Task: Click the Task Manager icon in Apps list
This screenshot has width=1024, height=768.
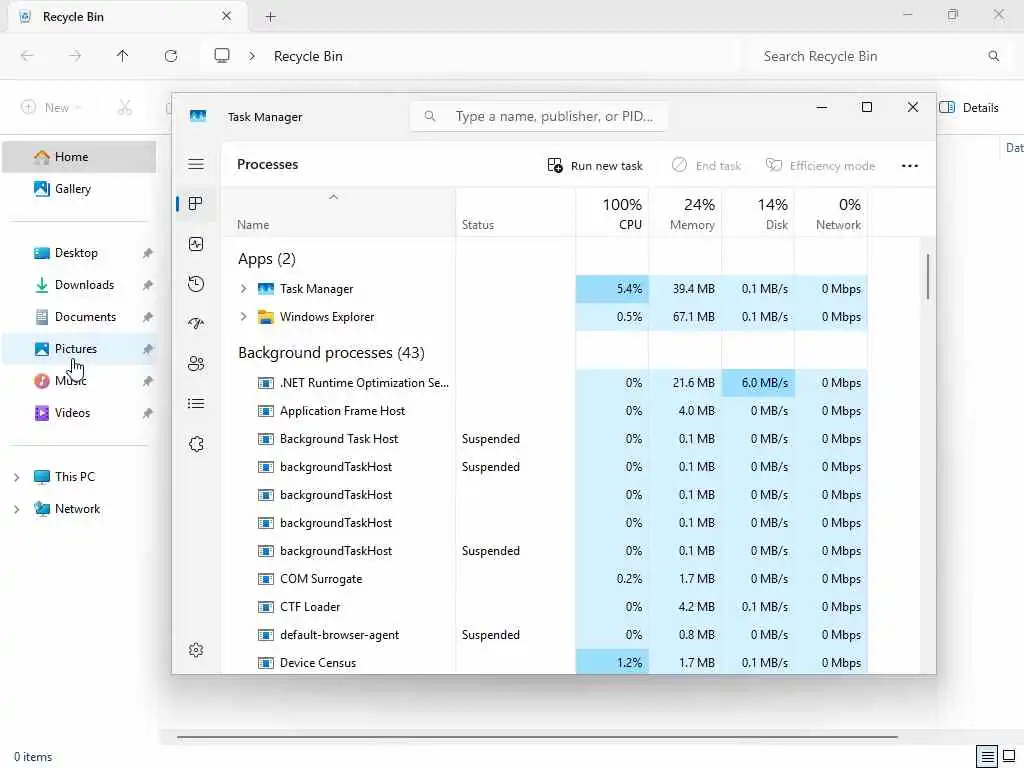Action: pos(266,289)
